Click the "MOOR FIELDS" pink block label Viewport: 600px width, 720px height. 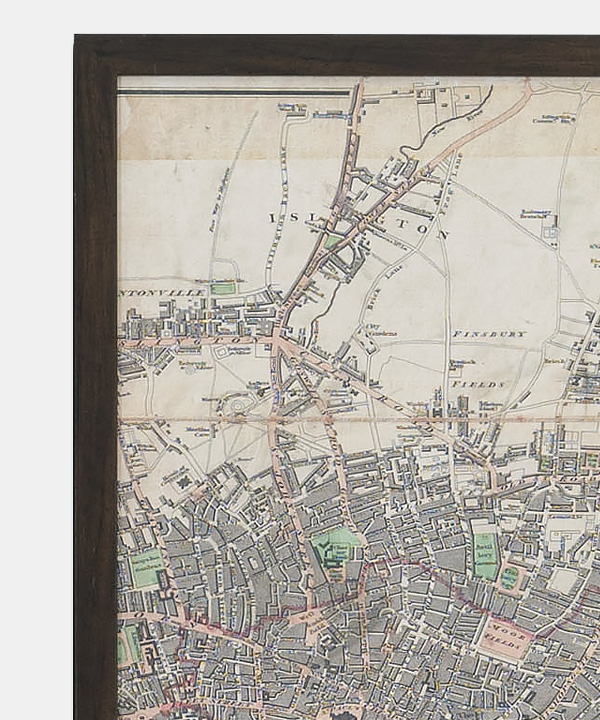click(504, 636)
